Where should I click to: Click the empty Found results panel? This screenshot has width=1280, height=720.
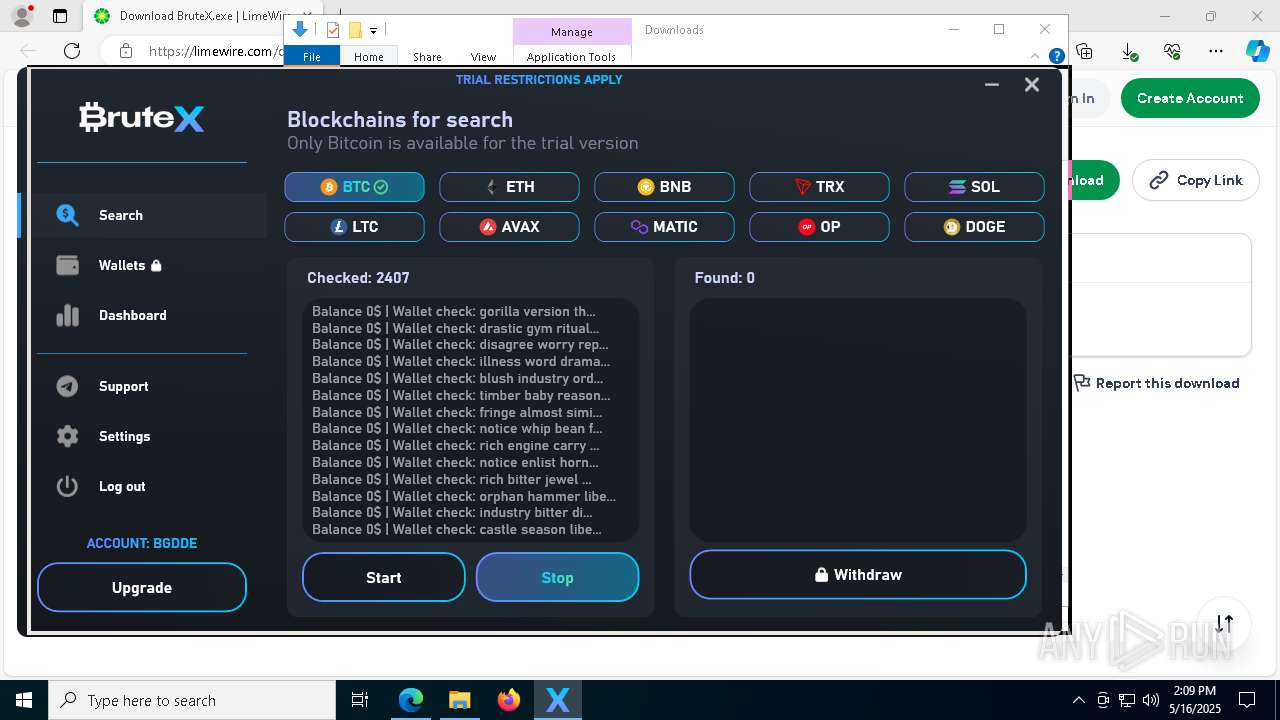coord(858,420)
